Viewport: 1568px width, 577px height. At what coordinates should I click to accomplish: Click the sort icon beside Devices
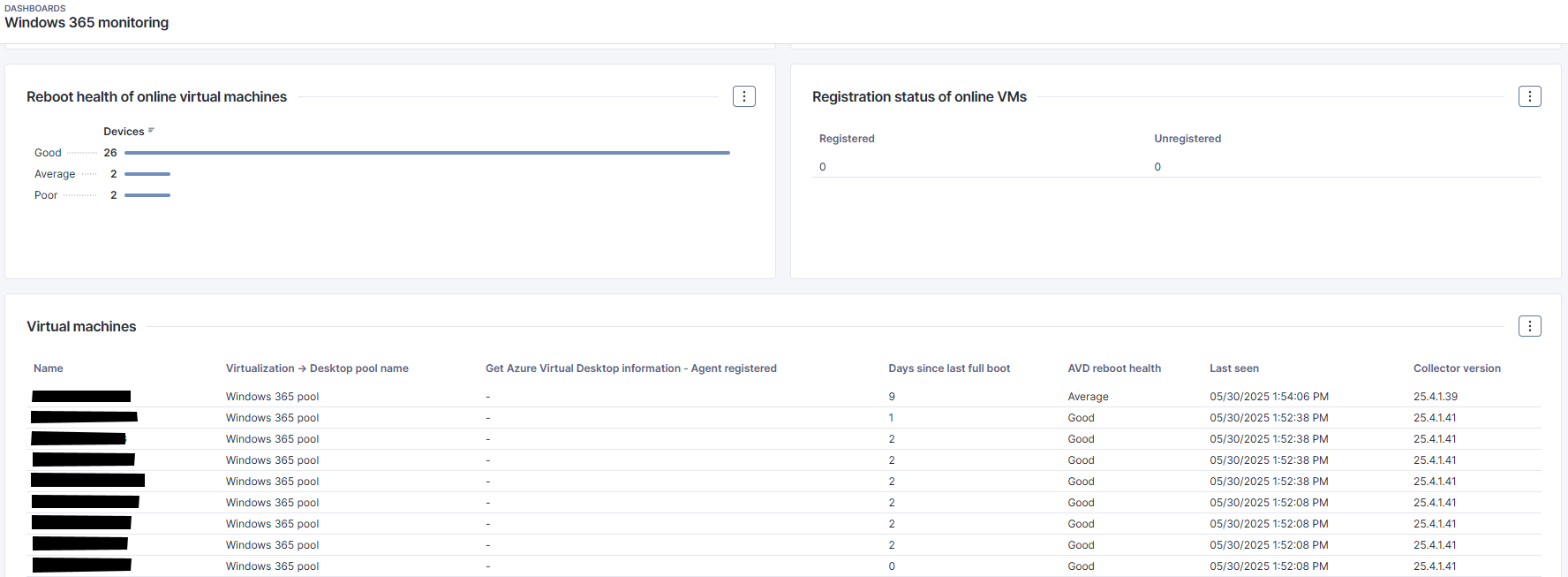pyautogui.click(x=151, y=131)
